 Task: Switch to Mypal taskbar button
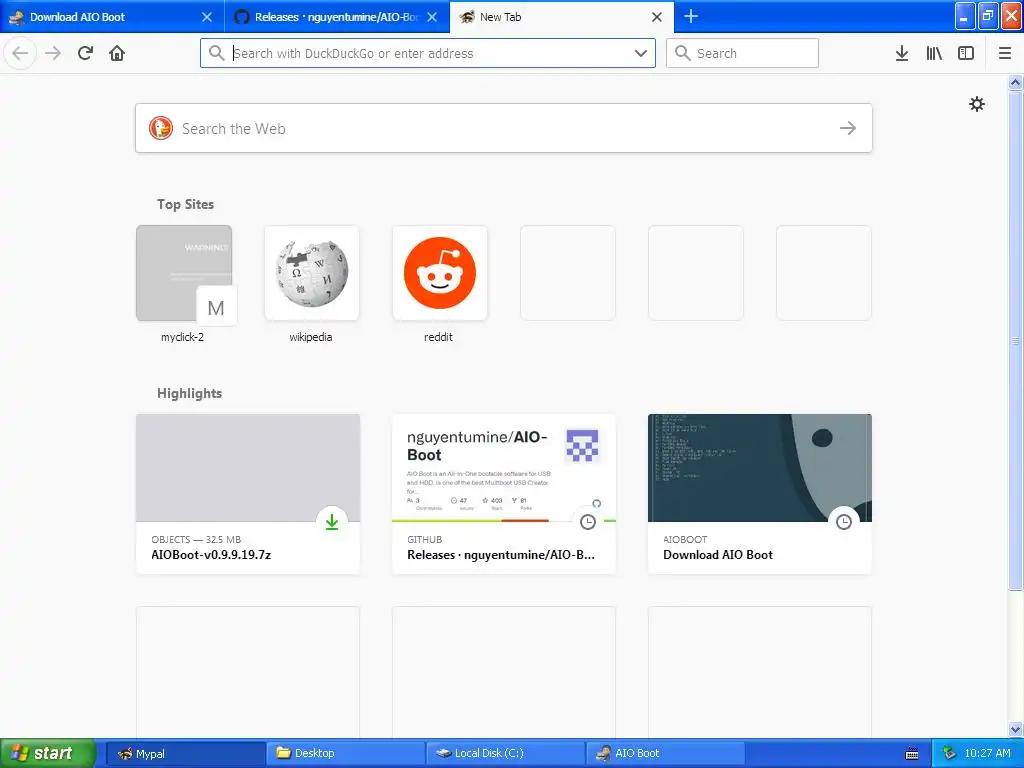pos(185,753)
